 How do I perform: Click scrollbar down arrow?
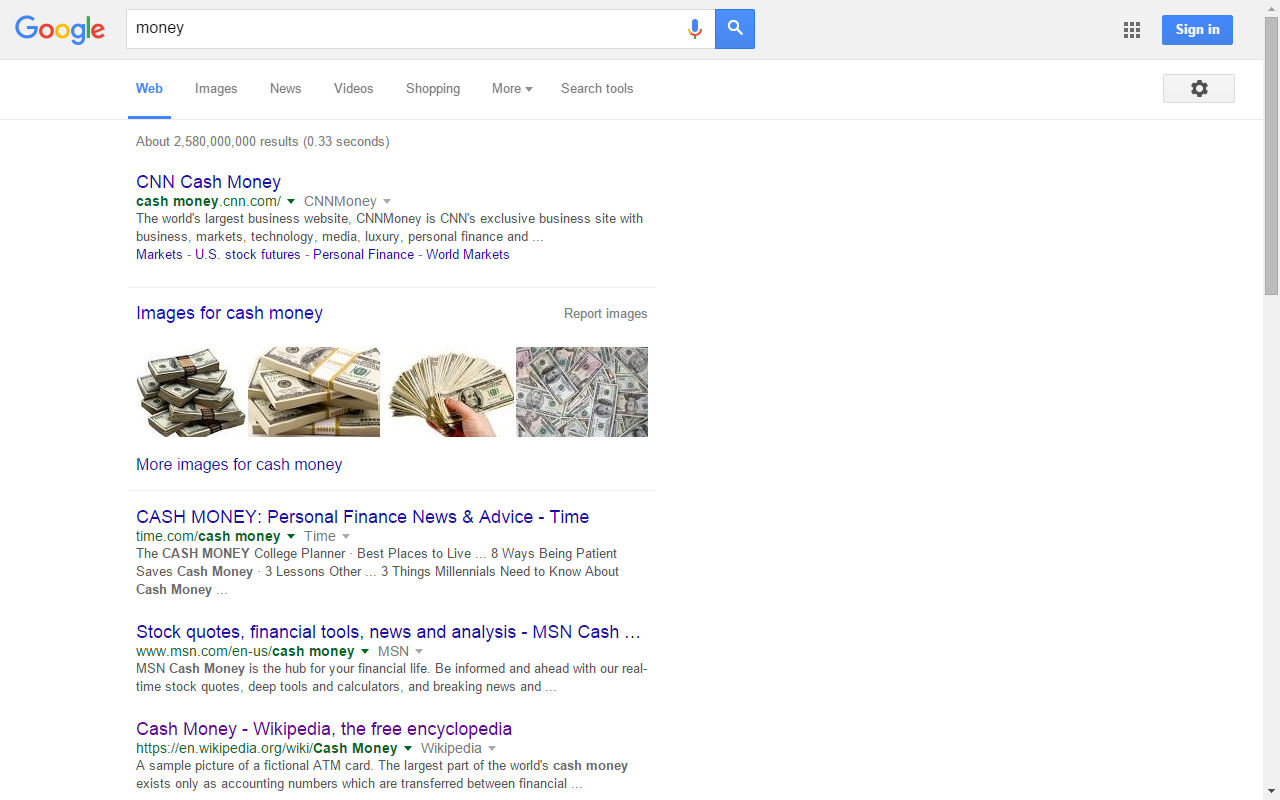click(1271, 792)
